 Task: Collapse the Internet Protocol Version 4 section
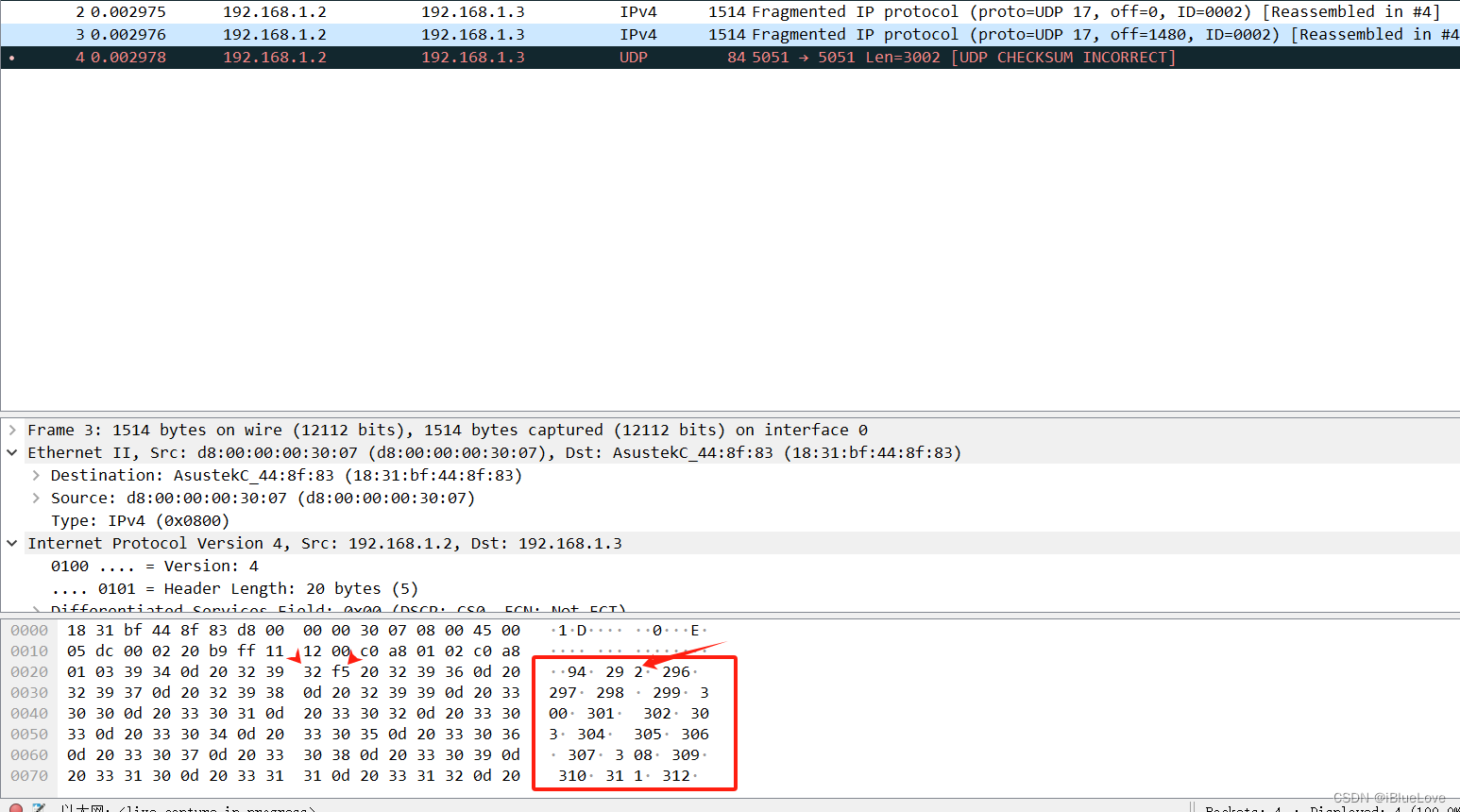(x=12, y=543)
